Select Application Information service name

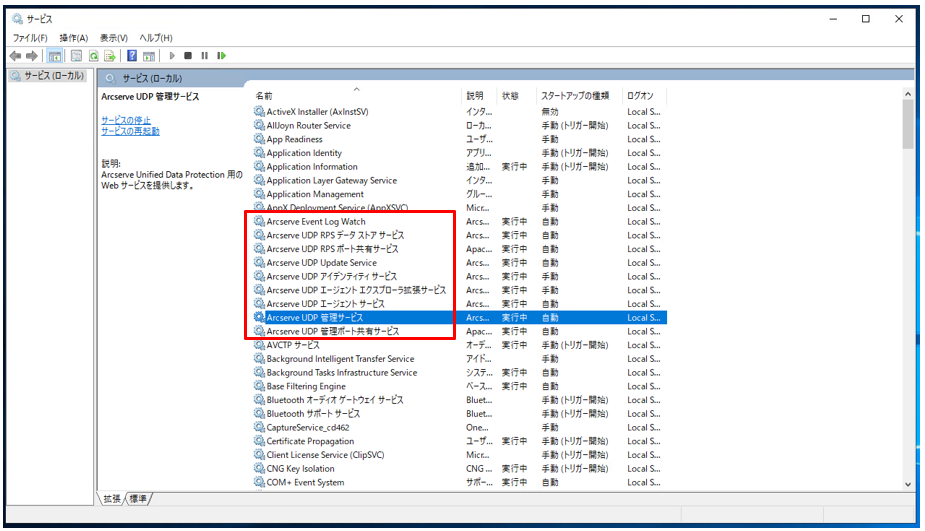click(x=312, y=166)
